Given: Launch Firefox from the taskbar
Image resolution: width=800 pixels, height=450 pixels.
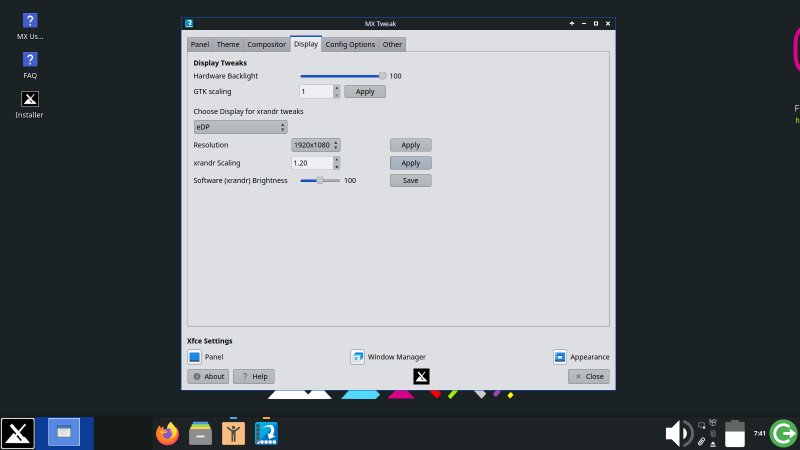Looking at the screenshot, I should point(167,433).
